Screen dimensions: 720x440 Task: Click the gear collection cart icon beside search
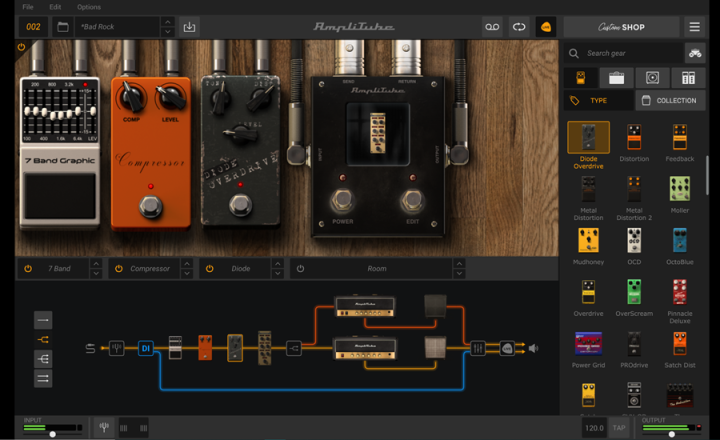695,53
